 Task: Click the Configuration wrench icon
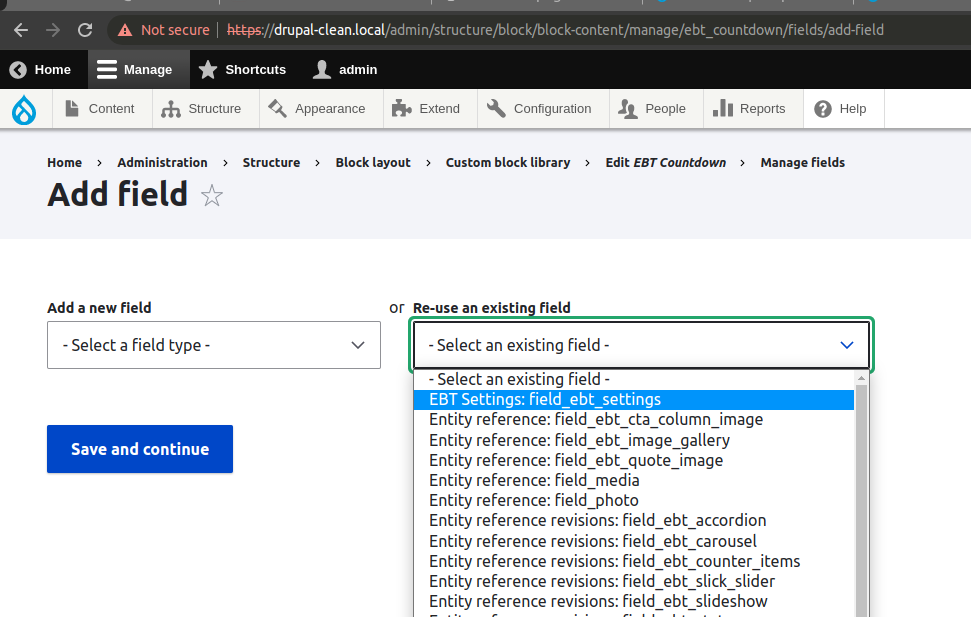[496, 108]
